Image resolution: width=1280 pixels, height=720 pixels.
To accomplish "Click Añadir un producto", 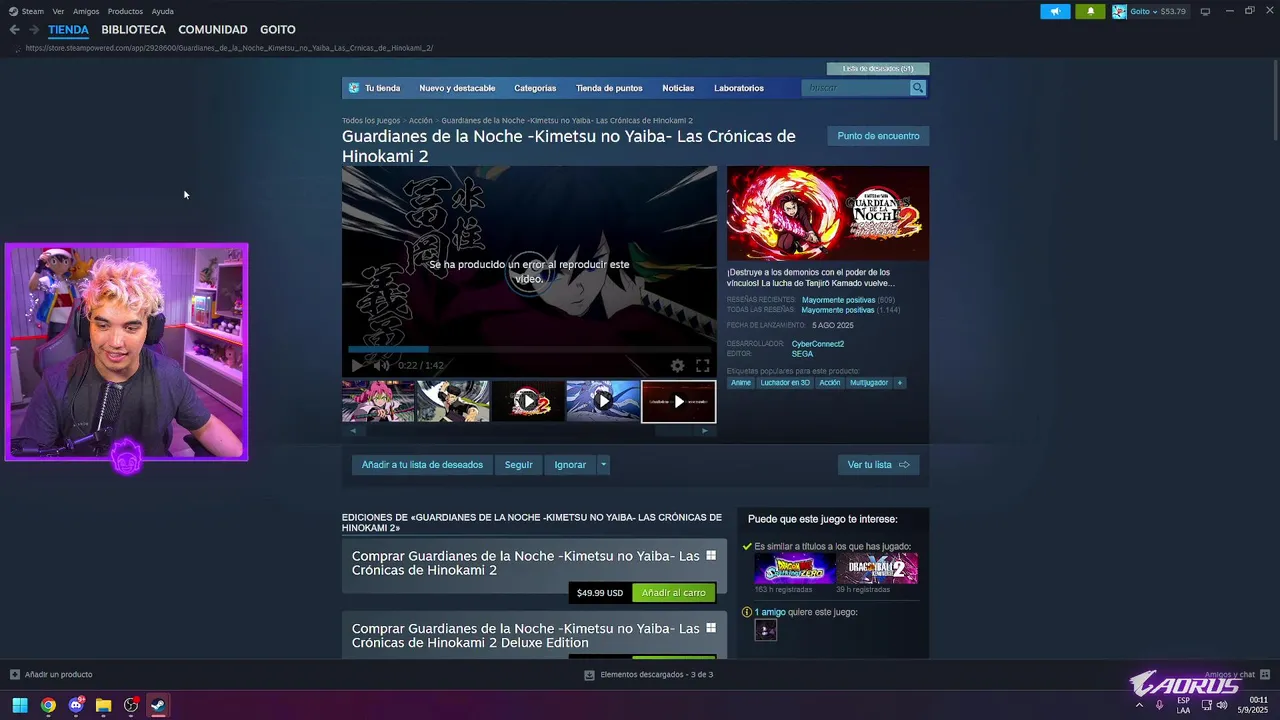I will pyautogui.click(x=51, y=675).
